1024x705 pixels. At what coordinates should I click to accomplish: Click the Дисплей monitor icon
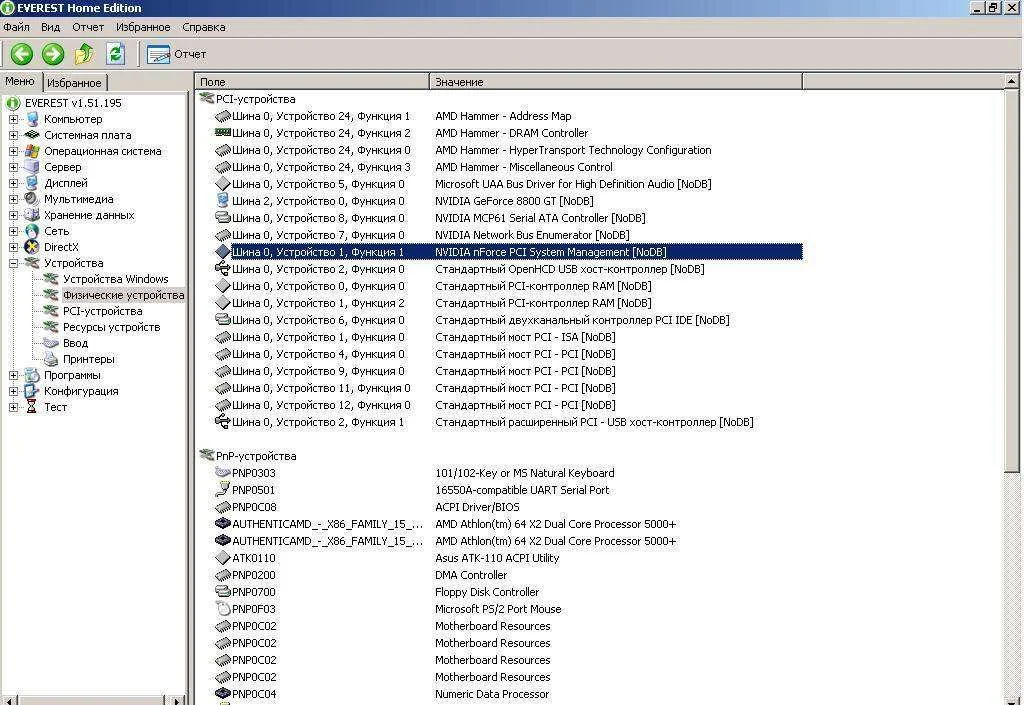[32, 183]
